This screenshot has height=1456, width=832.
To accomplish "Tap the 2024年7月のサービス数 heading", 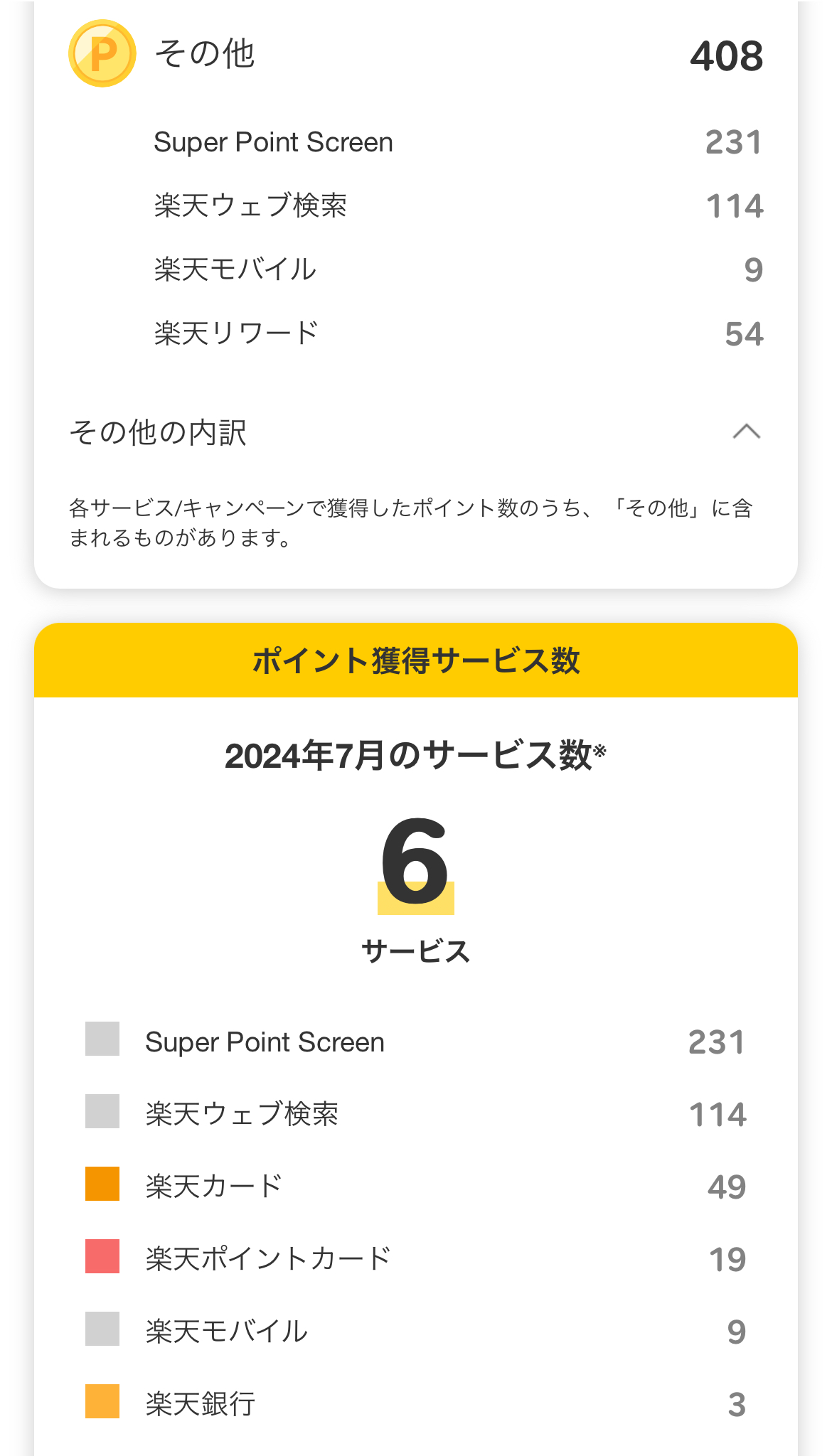I will click(415, 756).
